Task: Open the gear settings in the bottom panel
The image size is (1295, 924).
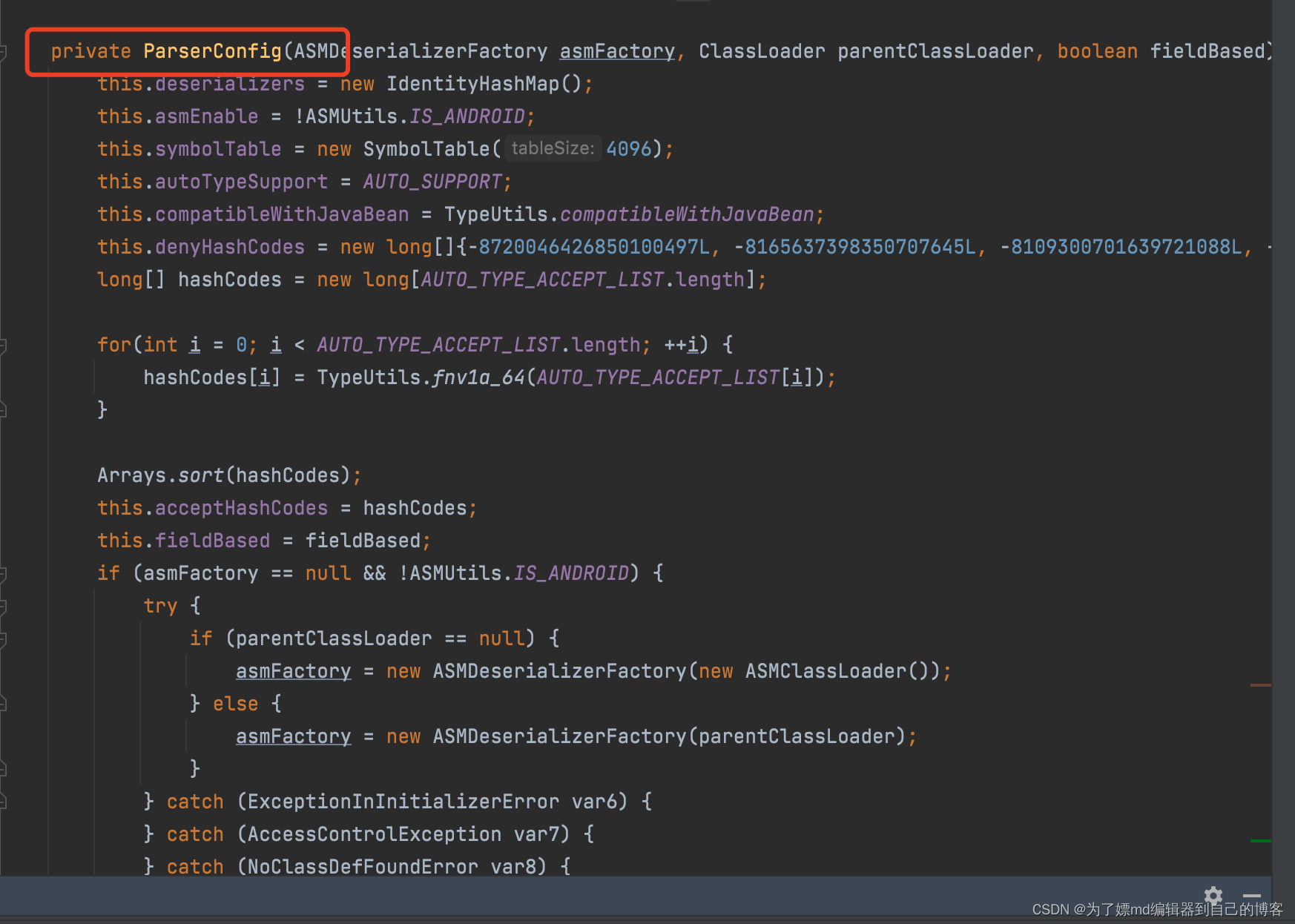Action: pos(1213,895)
